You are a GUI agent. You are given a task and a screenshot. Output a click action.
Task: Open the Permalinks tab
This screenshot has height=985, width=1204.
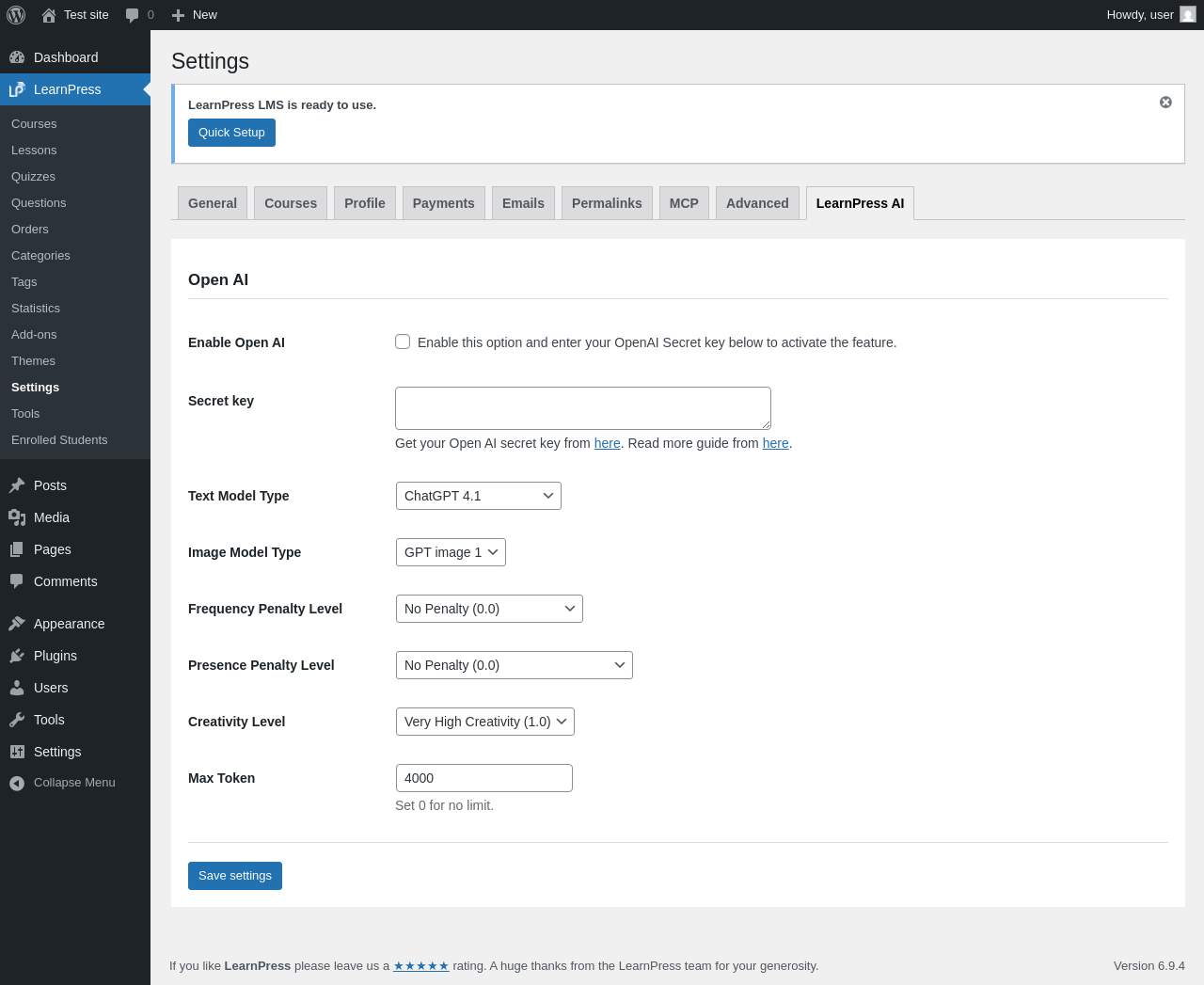pos(607,203)
